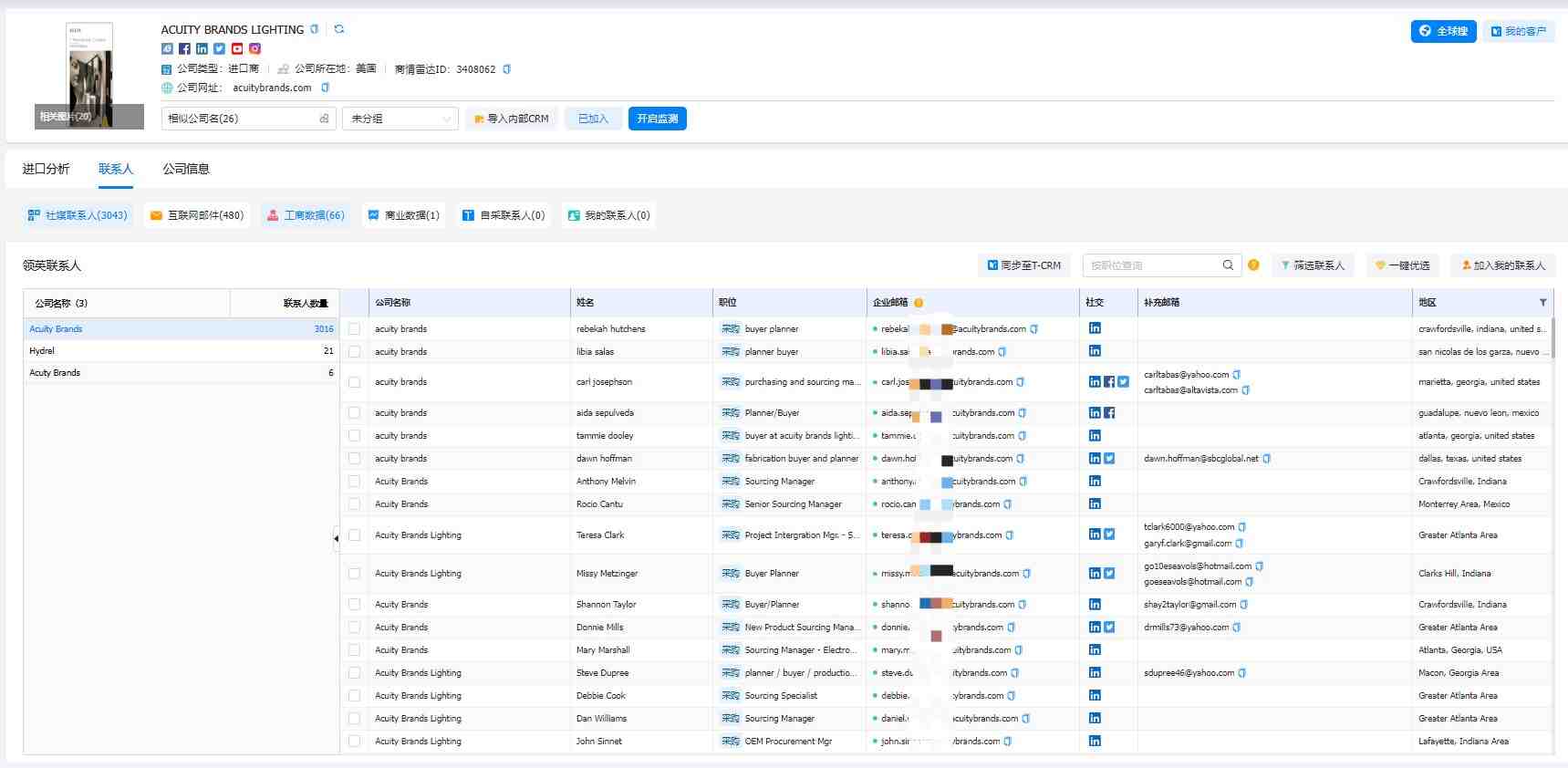
Task: Click the 一键优选 button
Action: (1403, 265)
